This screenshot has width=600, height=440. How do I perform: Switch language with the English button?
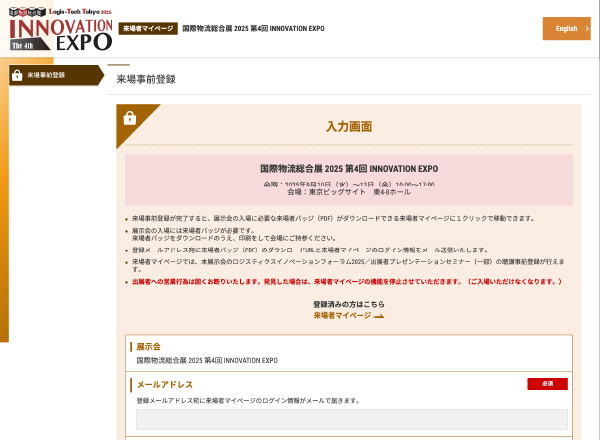pyautogui.click(x=566, y=28)
